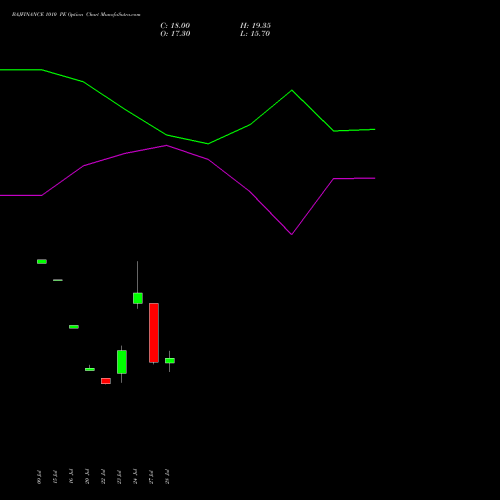This screenshot has width=500, height=500.
Task: Click the tall red candlestick
Action: coord(154,333)
